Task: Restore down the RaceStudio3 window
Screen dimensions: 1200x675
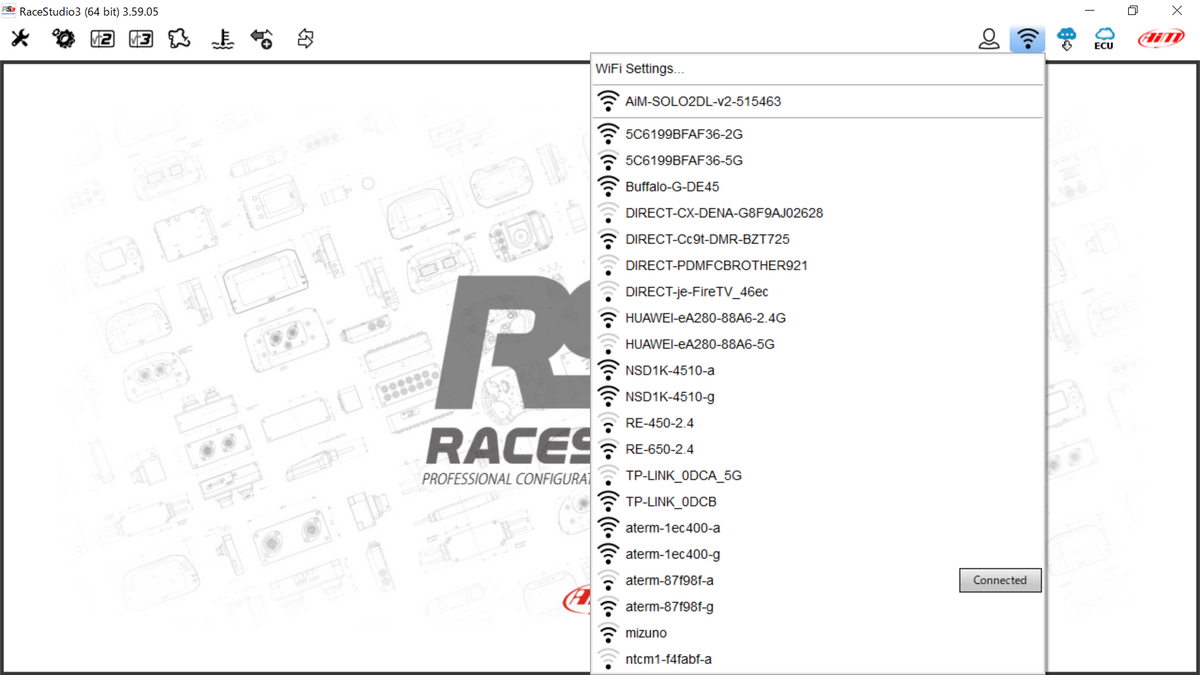Action: click(1132, 11)
